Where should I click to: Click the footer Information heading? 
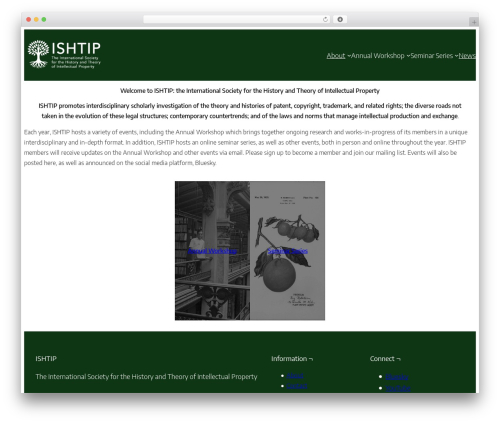(292, 359)
